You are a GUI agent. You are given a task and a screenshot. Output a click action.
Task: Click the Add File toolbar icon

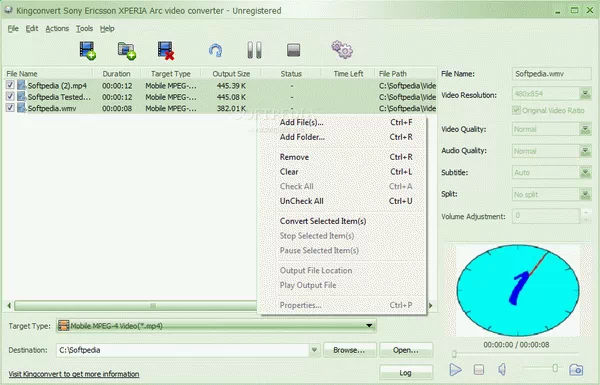tap(88, 51)
